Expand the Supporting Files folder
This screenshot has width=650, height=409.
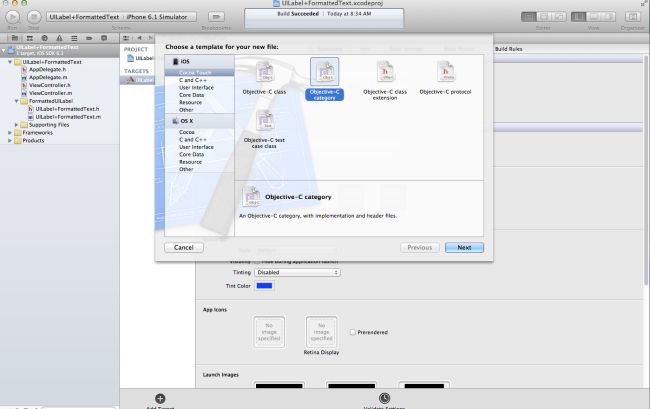(x=17, y=125)
